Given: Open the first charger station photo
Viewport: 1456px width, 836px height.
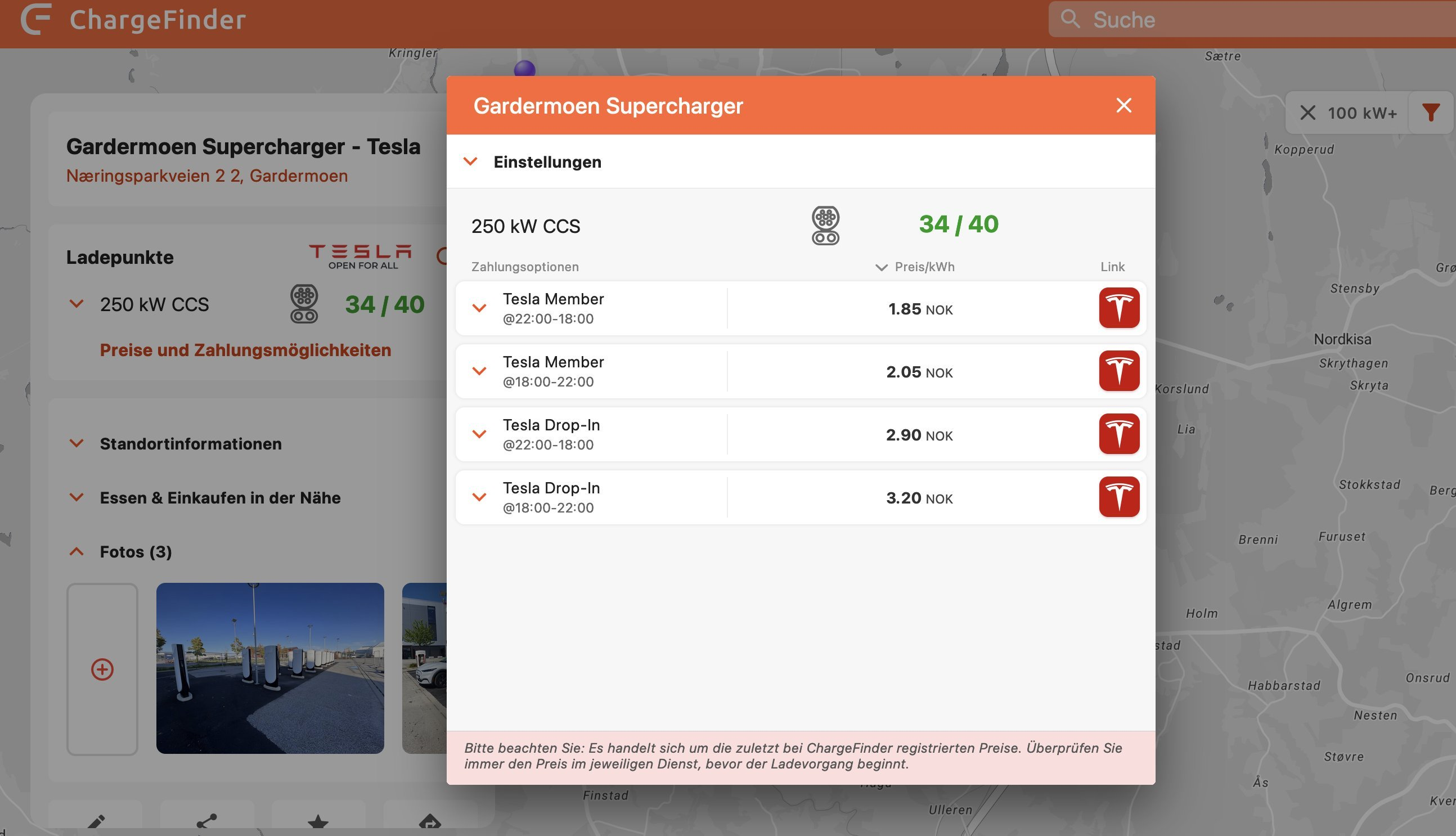Looking at the screenshot, I should point(270,668).
